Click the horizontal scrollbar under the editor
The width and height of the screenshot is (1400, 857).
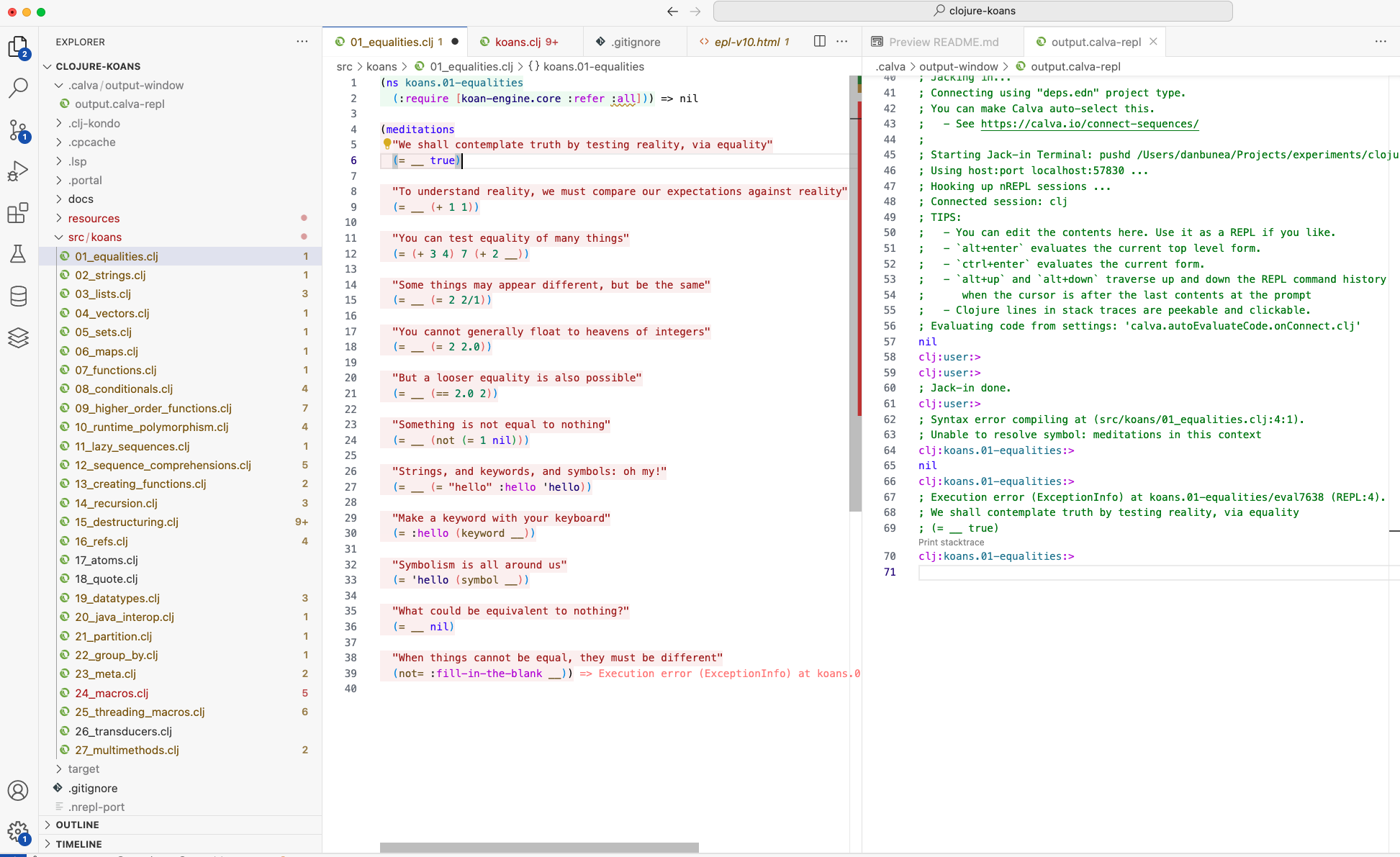click(x=539, y=848)
